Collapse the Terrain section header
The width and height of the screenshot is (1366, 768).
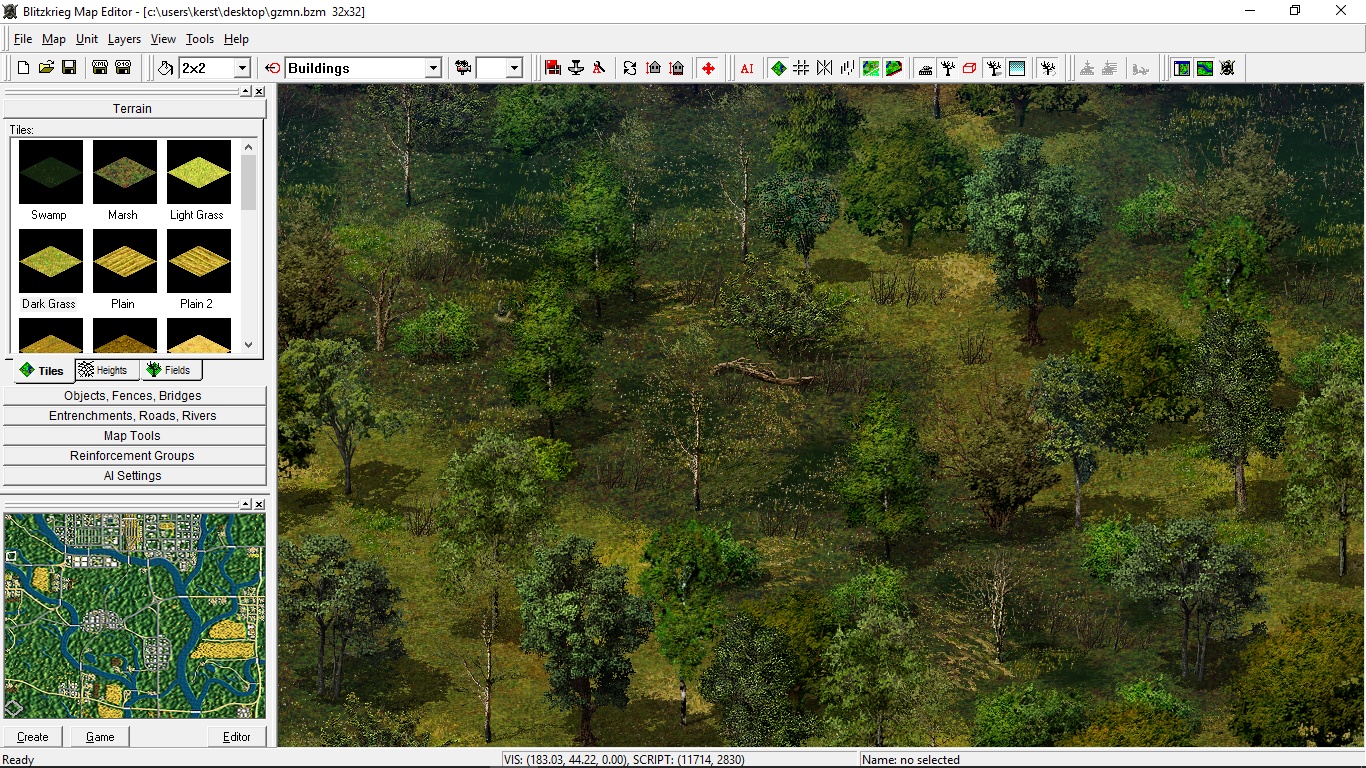click(133, 108)
